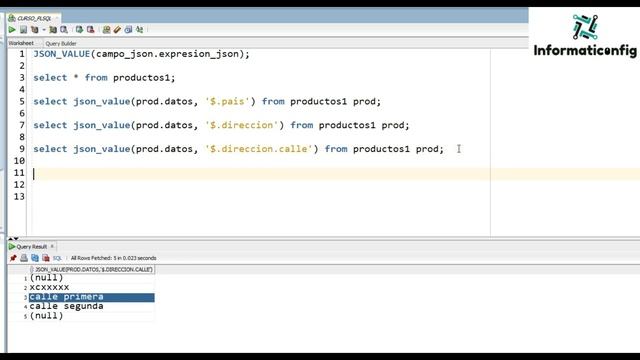Screen dimensions: 640x360
Task: Switch to the CURSO_PLSQL worksheet tab
Action: click(33, 18)
